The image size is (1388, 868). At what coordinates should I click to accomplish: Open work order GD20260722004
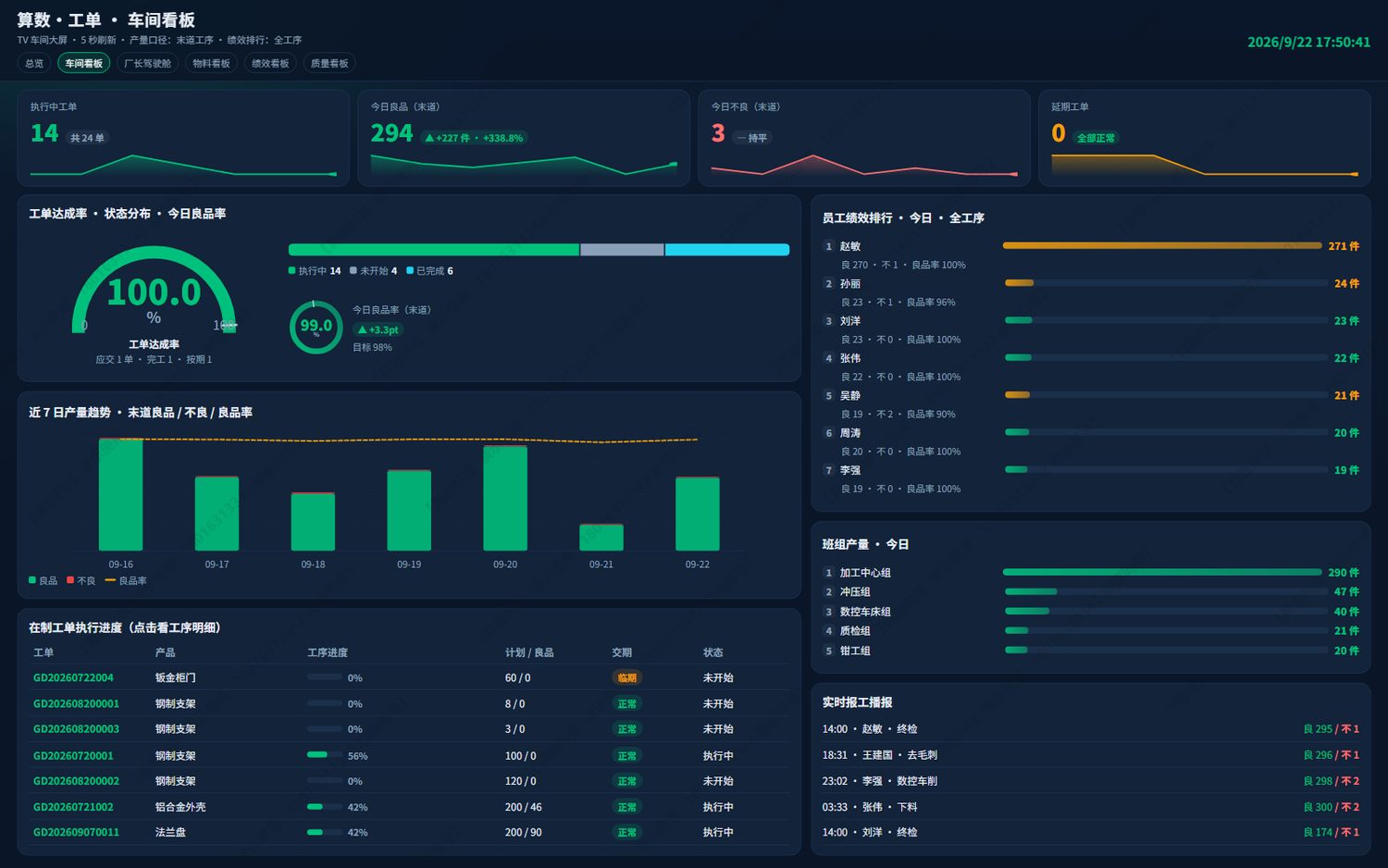pyautogui.click(x=73, y=678)
